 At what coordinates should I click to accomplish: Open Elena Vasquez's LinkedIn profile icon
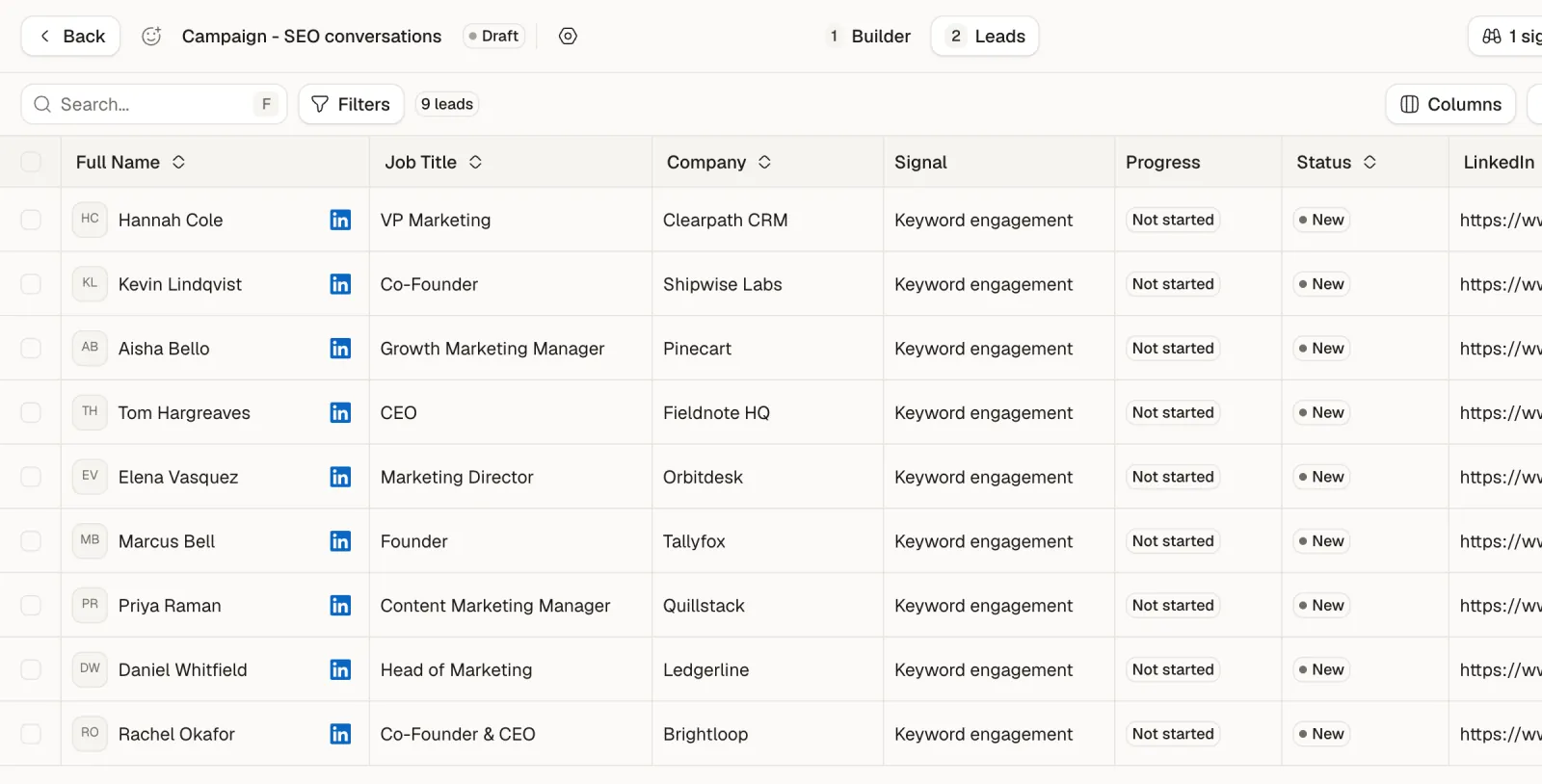340,477
